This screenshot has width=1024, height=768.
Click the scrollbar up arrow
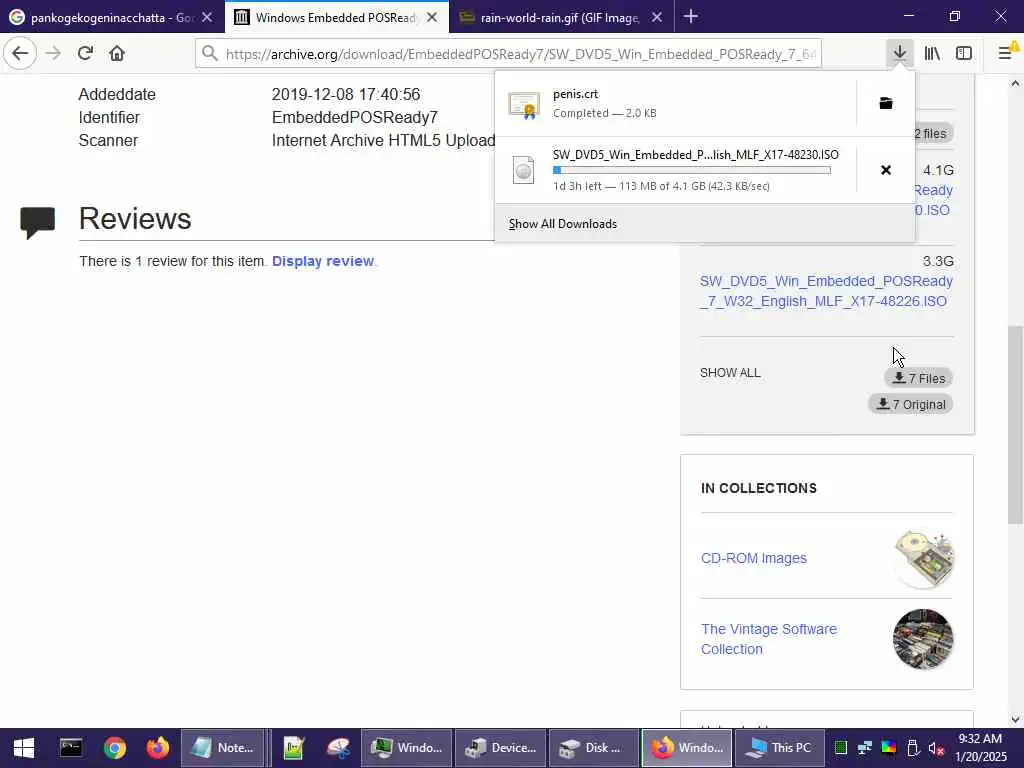[1015, 83]
